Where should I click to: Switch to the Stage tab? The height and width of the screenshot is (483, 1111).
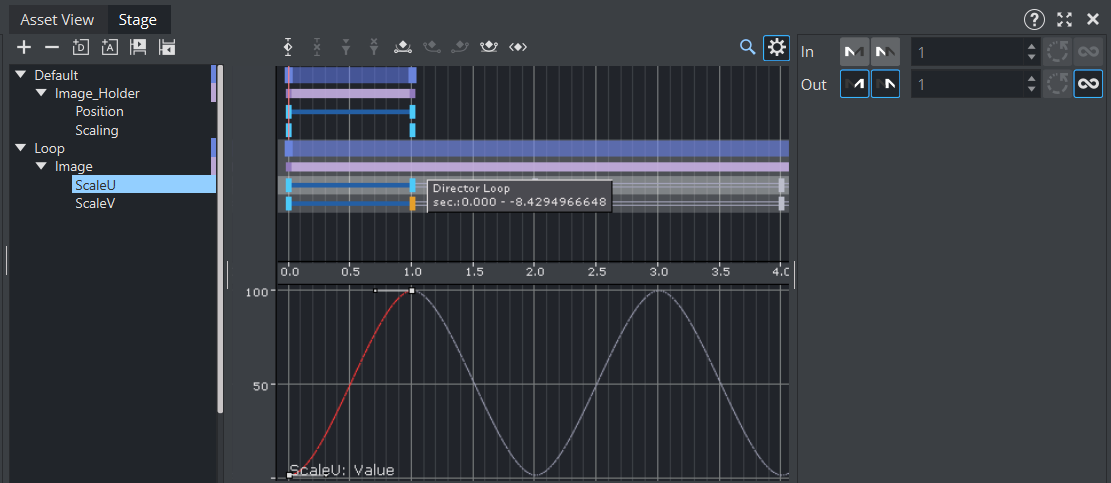click(137, 19)
